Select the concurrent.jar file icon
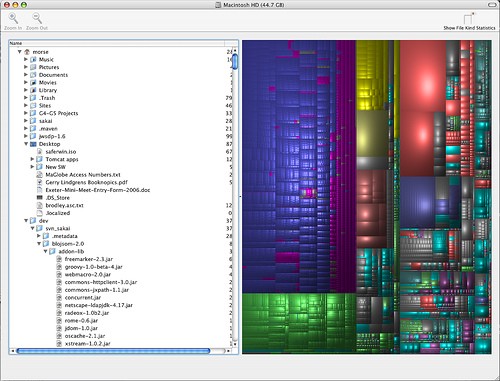This screenshot has height=381, width=500. 59,297
